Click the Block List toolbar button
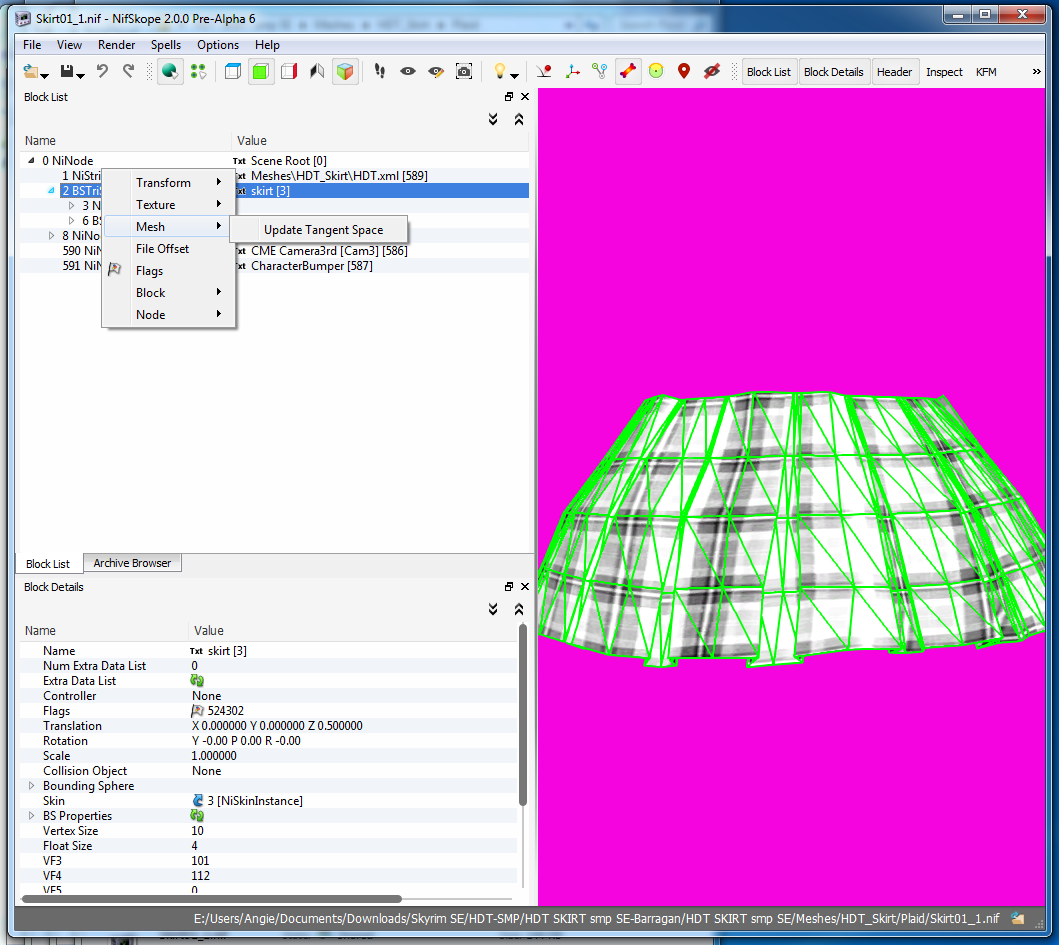The image size is (1059, 945). [769, 72]
